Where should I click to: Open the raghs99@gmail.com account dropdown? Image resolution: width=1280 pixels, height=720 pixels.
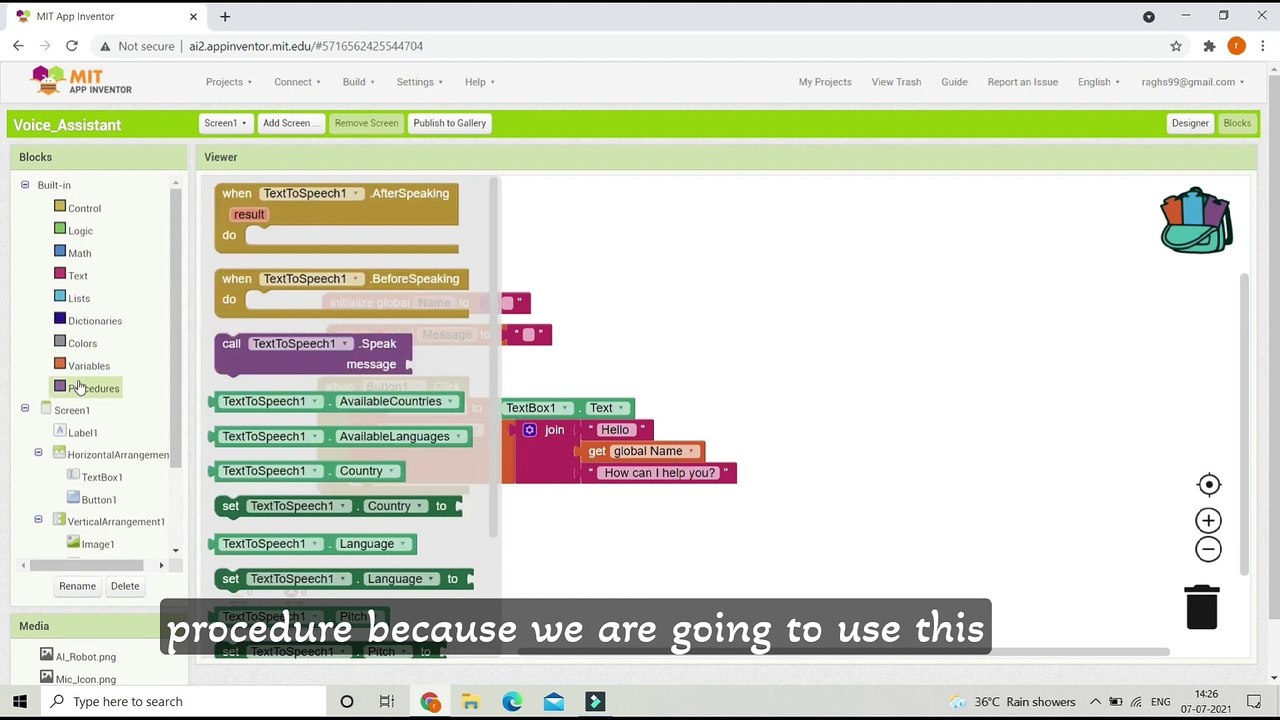[1193, 82]
